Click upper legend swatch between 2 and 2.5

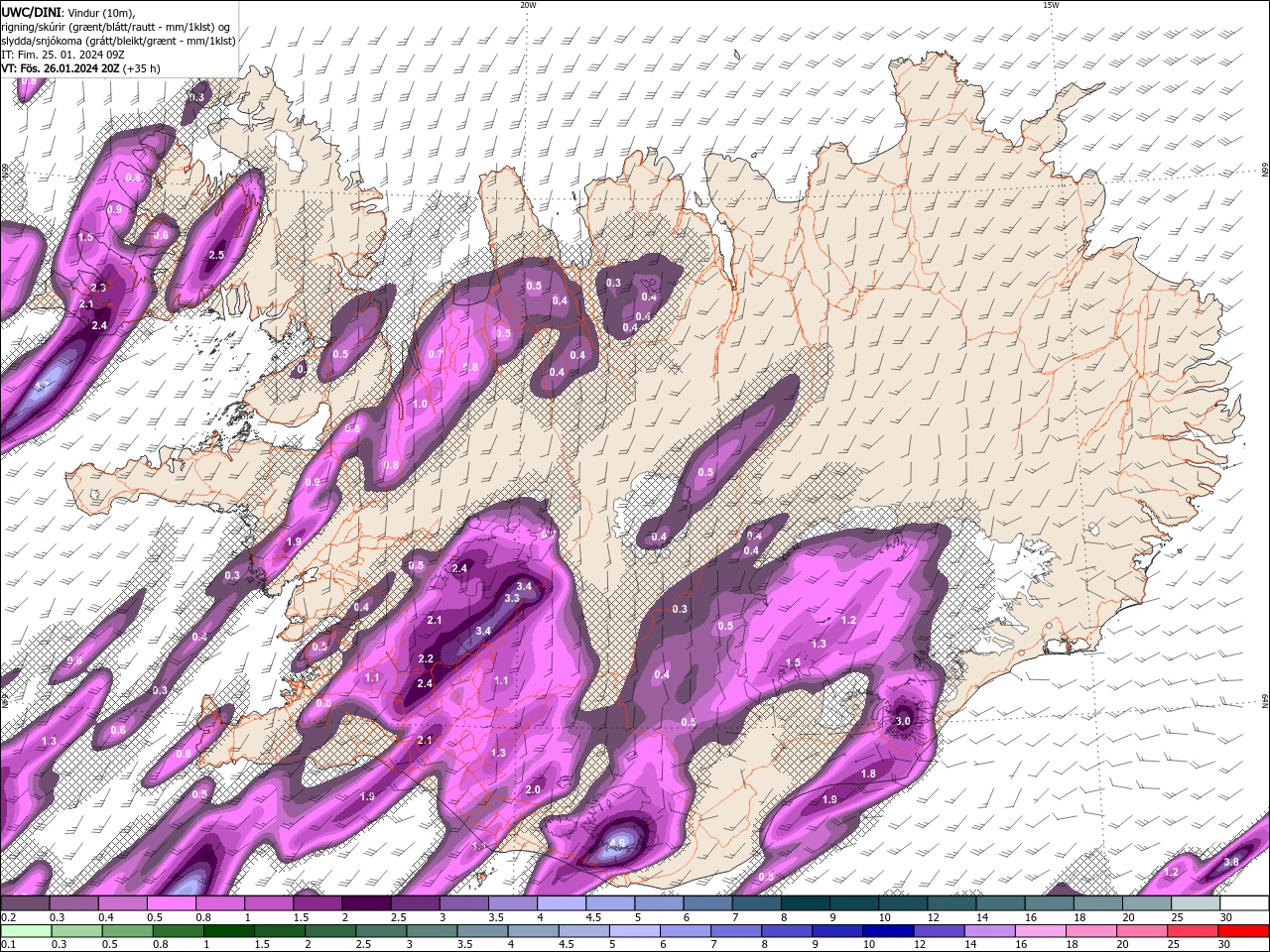pyautogui.click(x=366, y=902)
